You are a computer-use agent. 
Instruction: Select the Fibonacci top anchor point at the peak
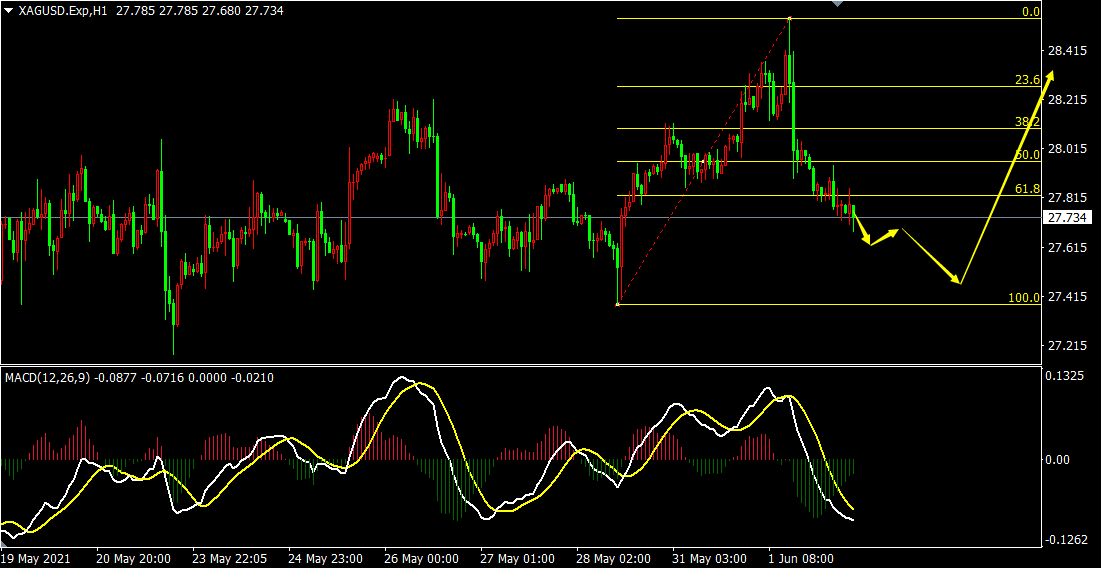coord(789,18)
